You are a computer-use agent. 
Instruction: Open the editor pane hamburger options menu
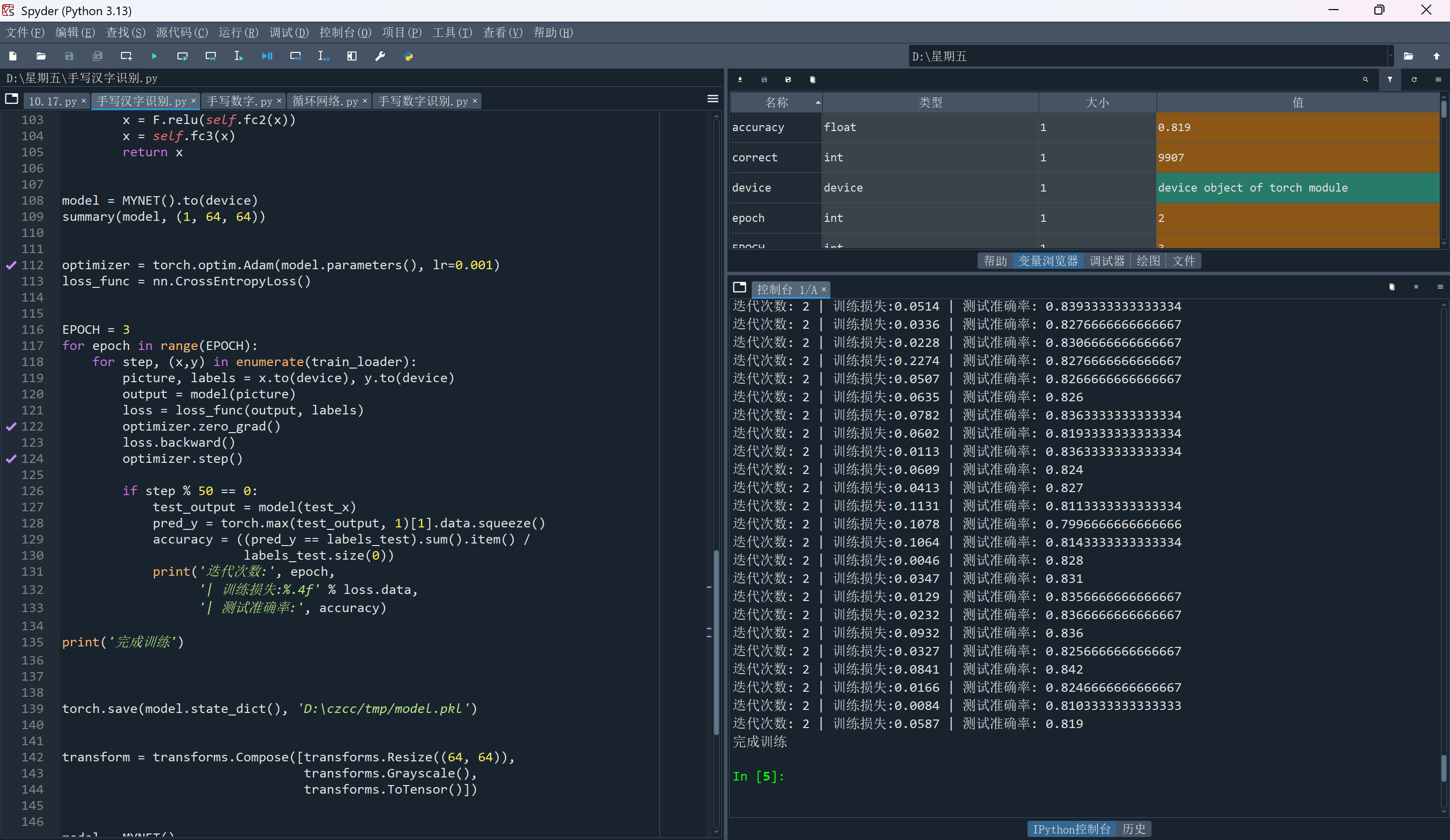tap(712, 99)
